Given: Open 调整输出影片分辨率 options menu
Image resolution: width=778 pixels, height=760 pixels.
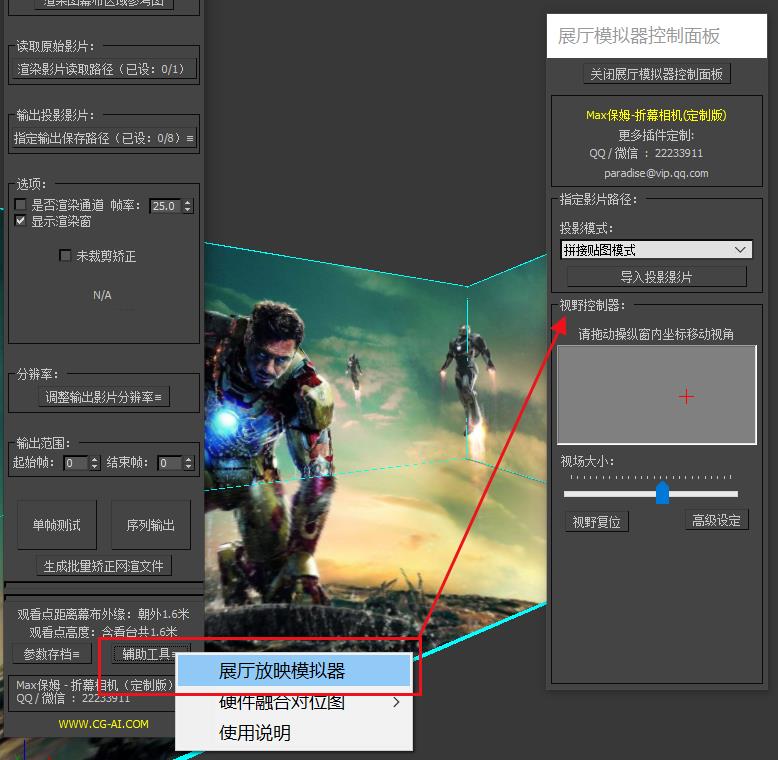Looking at the screenshot, I should (x=103, y=397).
